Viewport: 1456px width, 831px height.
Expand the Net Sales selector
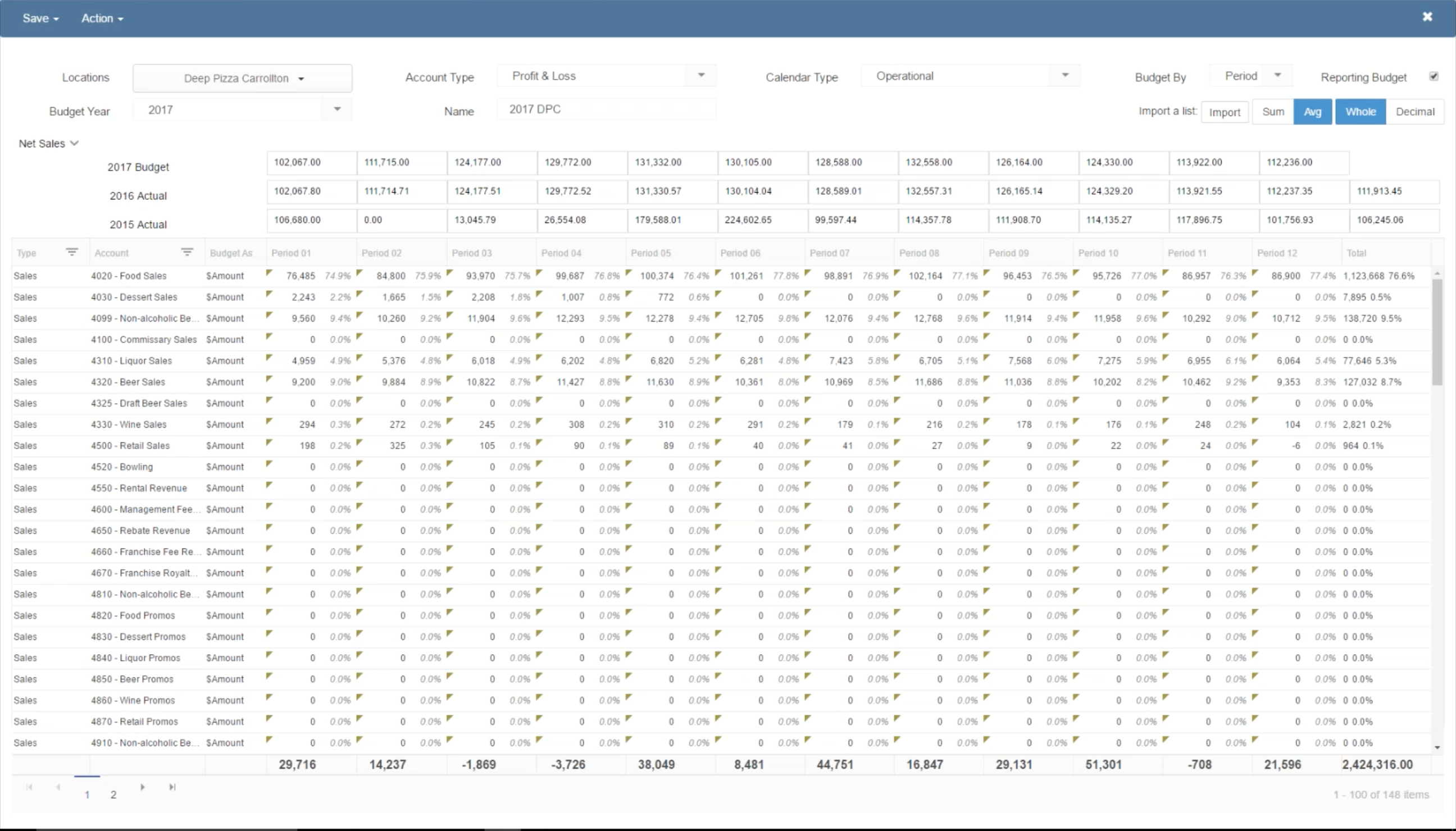pos(48,143)
